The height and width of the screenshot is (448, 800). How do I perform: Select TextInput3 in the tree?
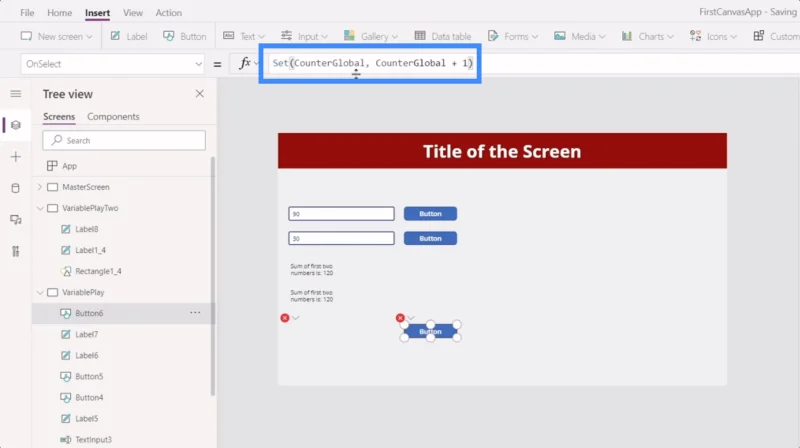[x=93, y=439]
